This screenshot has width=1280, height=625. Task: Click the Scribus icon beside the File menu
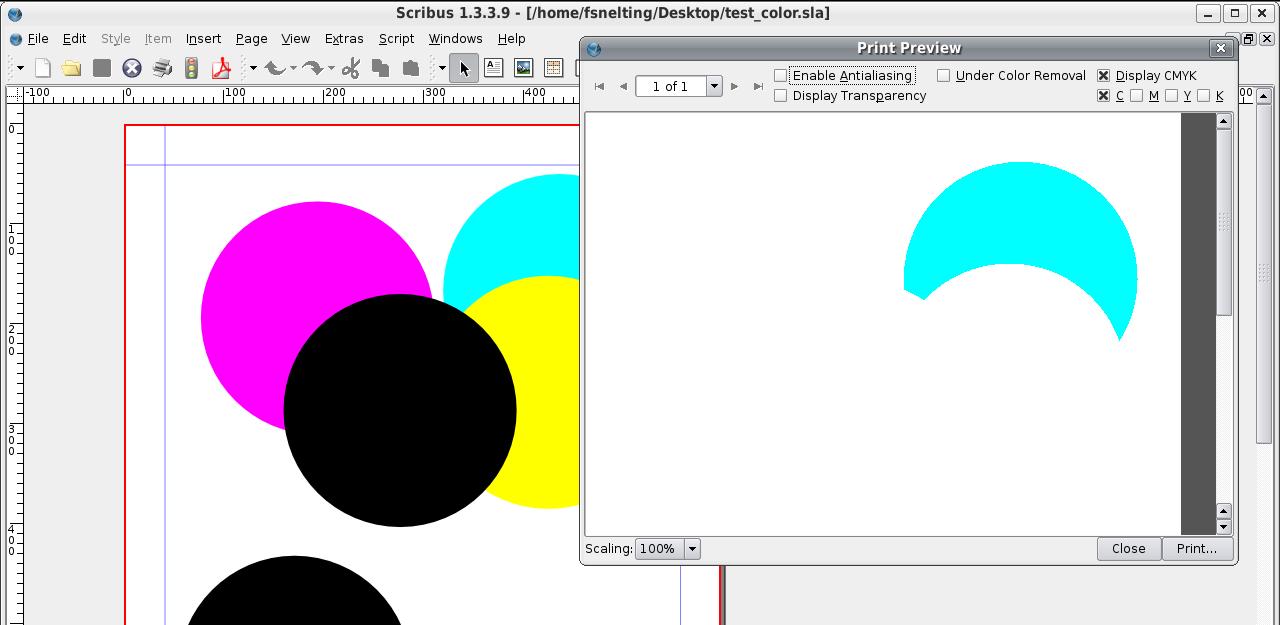coord(15,39)
